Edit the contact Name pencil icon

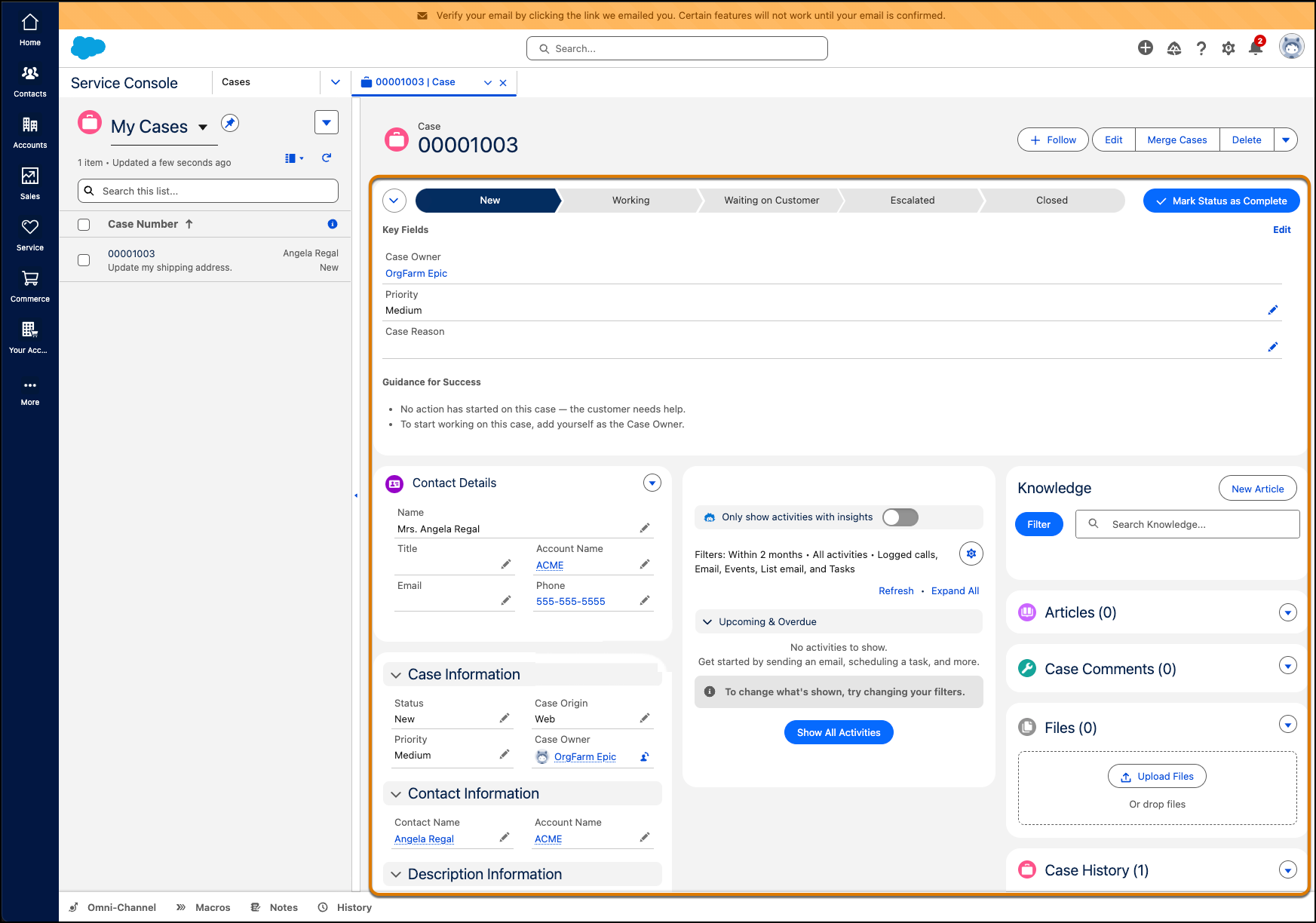tap(645, 528)
